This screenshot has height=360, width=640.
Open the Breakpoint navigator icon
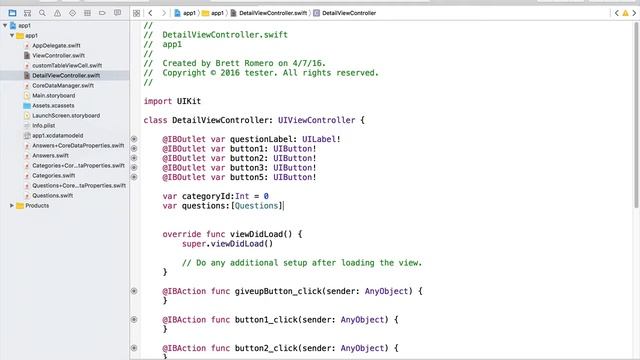(102, 13)
